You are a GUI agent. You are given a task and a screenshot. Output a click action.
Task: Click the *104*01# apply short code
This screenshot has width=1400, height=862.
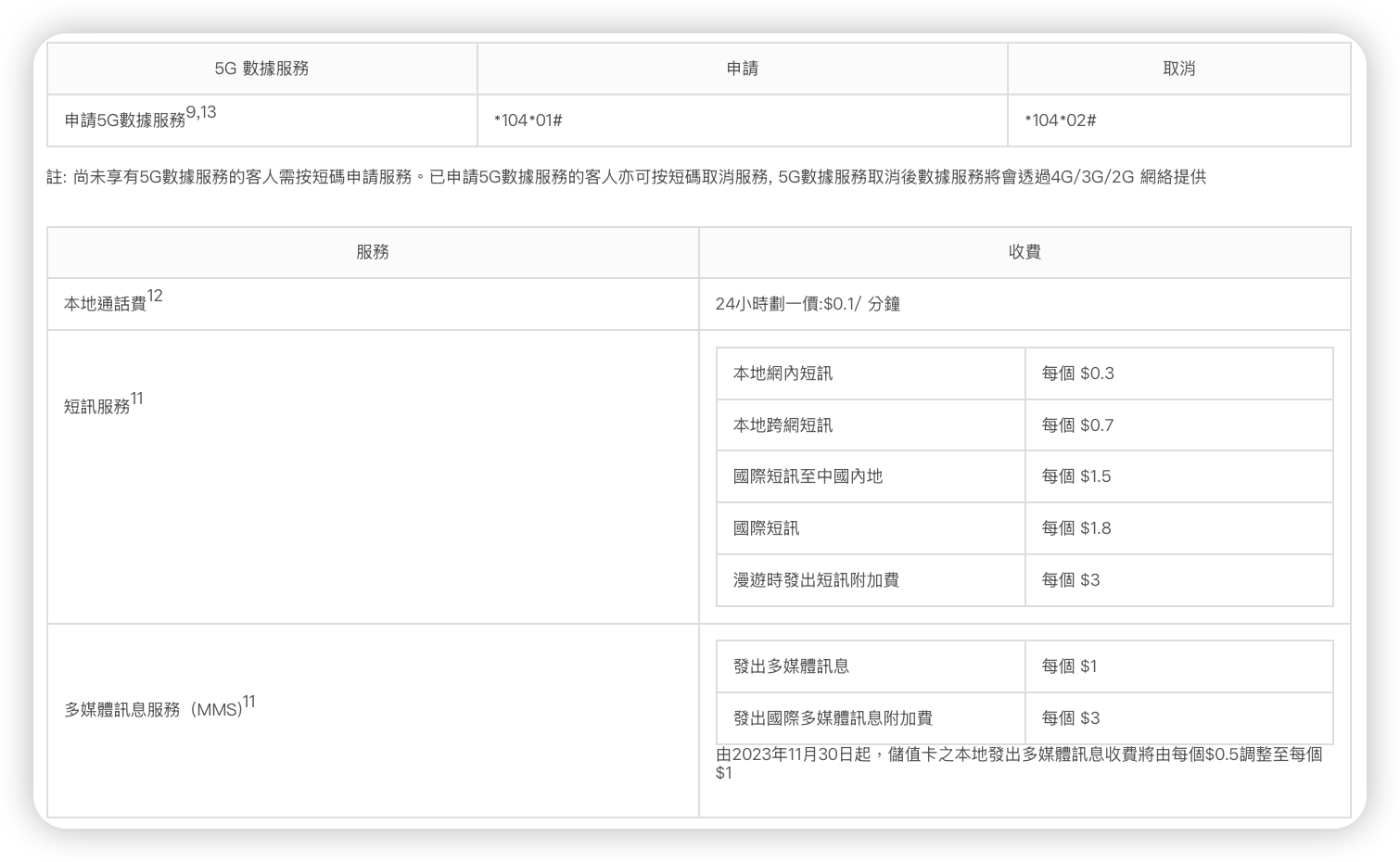click(528, 120)
